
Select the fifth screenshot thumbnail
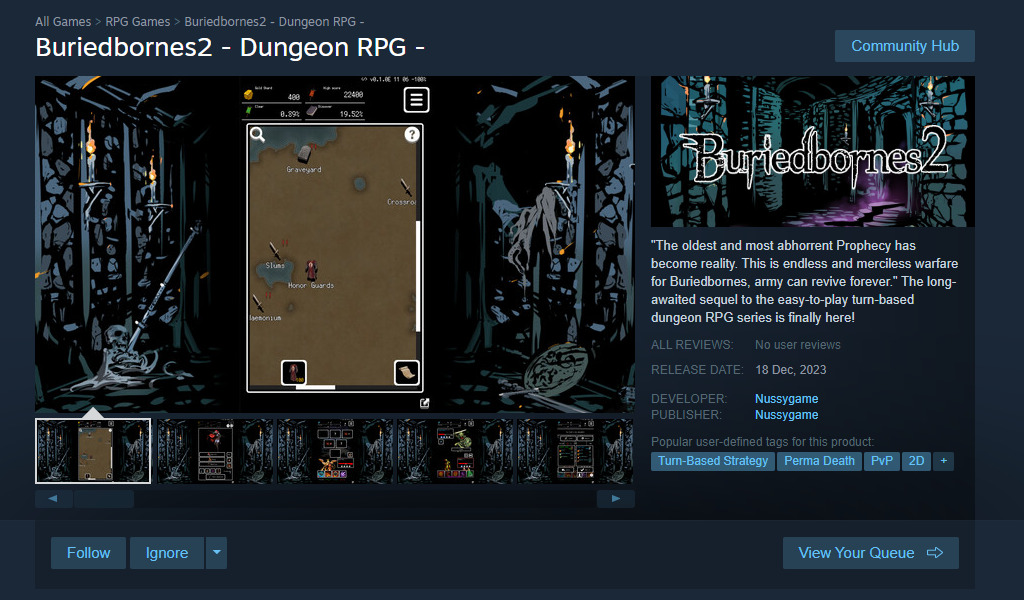coord(575,451)
